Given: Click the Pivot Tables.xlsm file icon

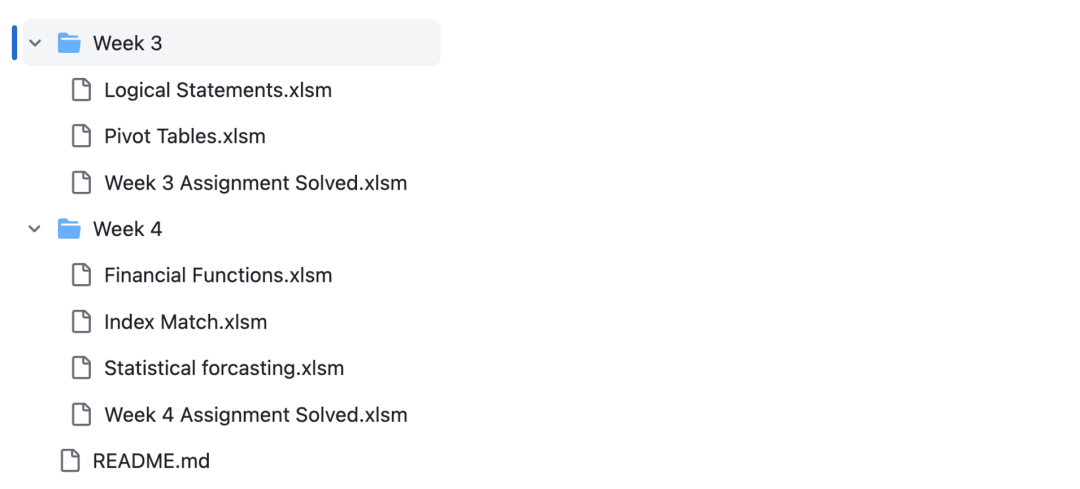Looking at the screenshot, I should [x=81, y=136].
